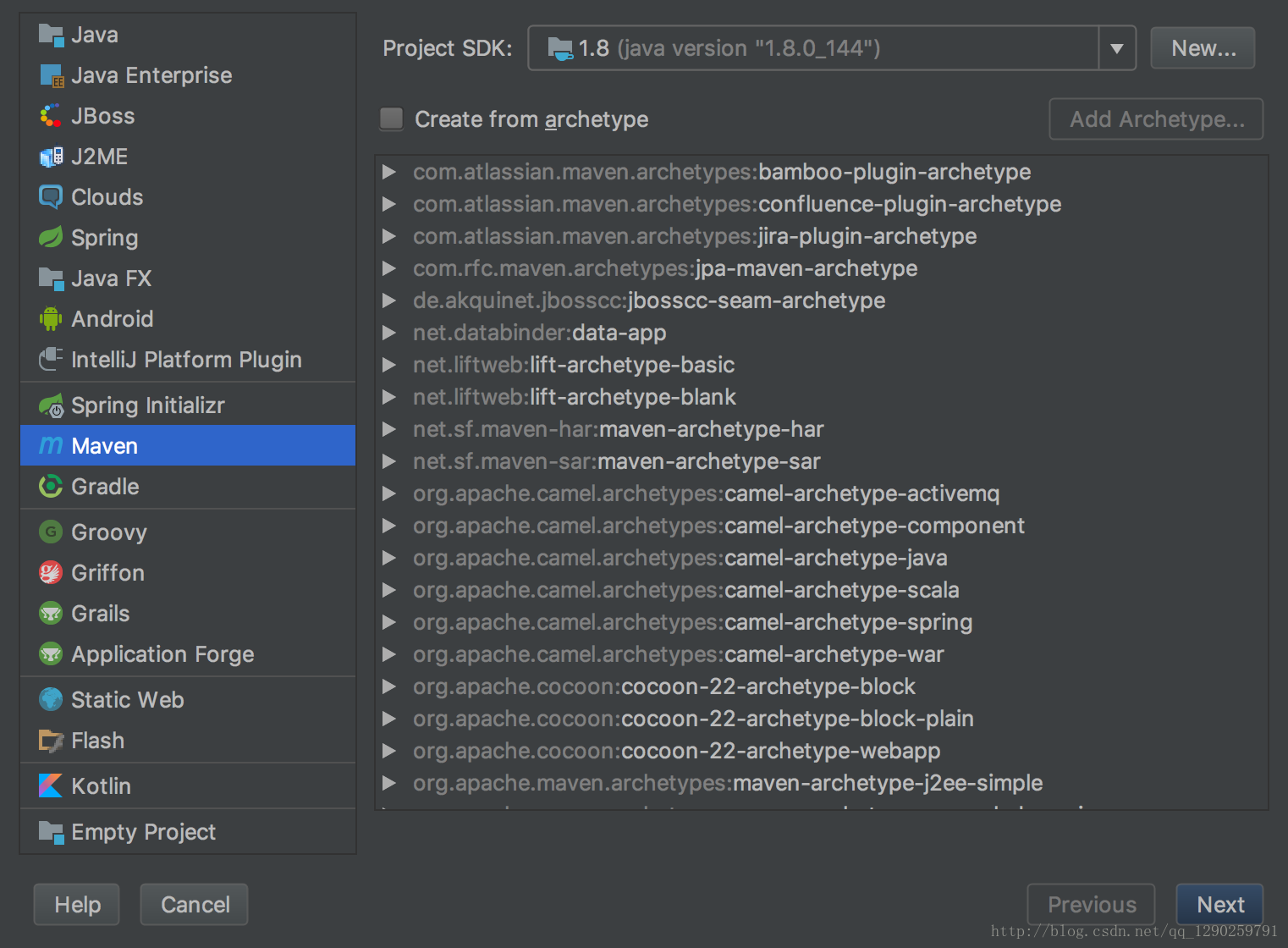Click the IntelliJ Platform Plugin icon
This screenshot has height=948, width=1288.
point(51,360)
